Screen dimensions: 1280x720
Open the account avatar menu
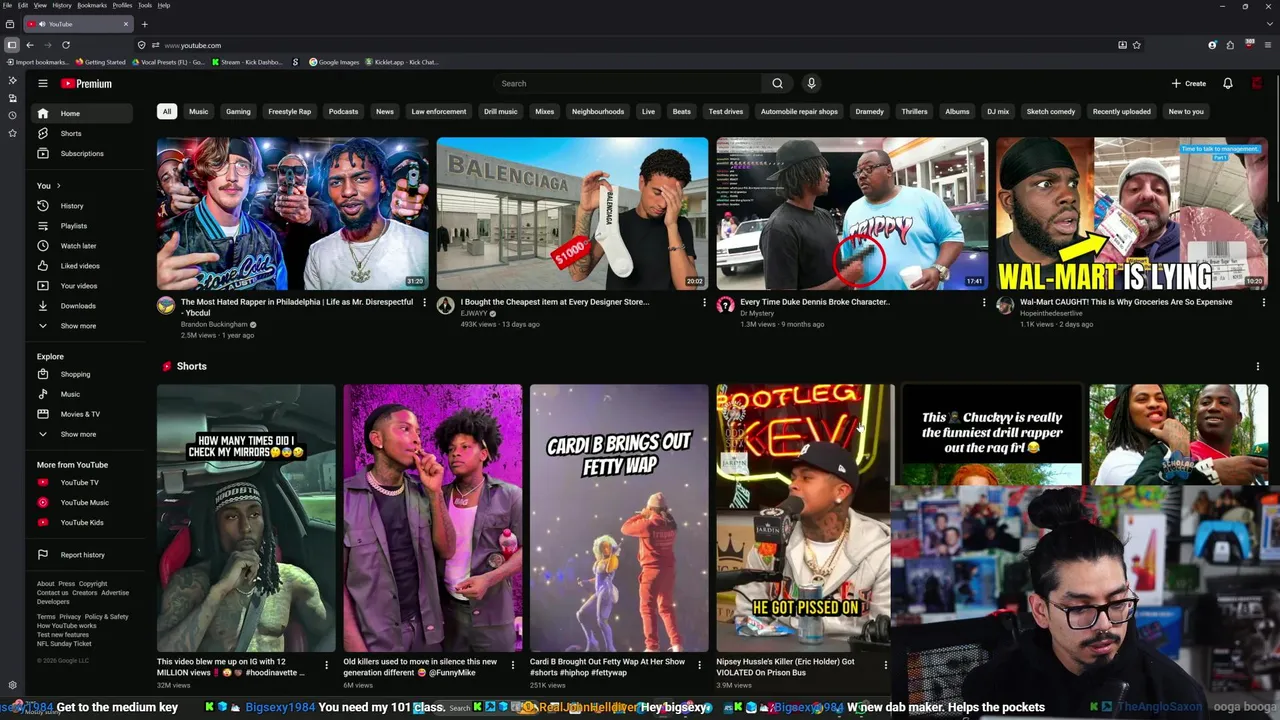(1257, 84)
